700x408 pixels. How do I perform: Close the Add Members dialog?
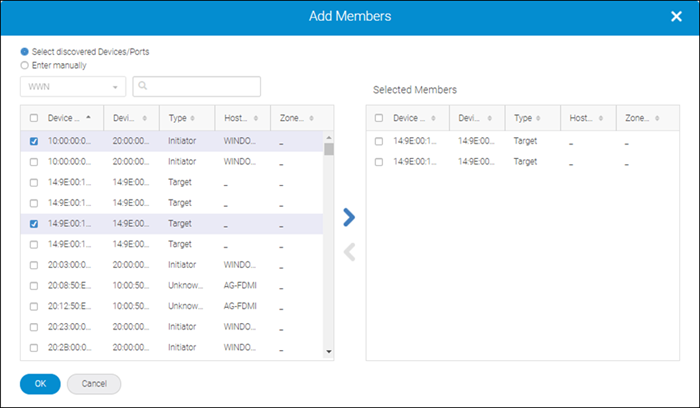coord(676,16)
